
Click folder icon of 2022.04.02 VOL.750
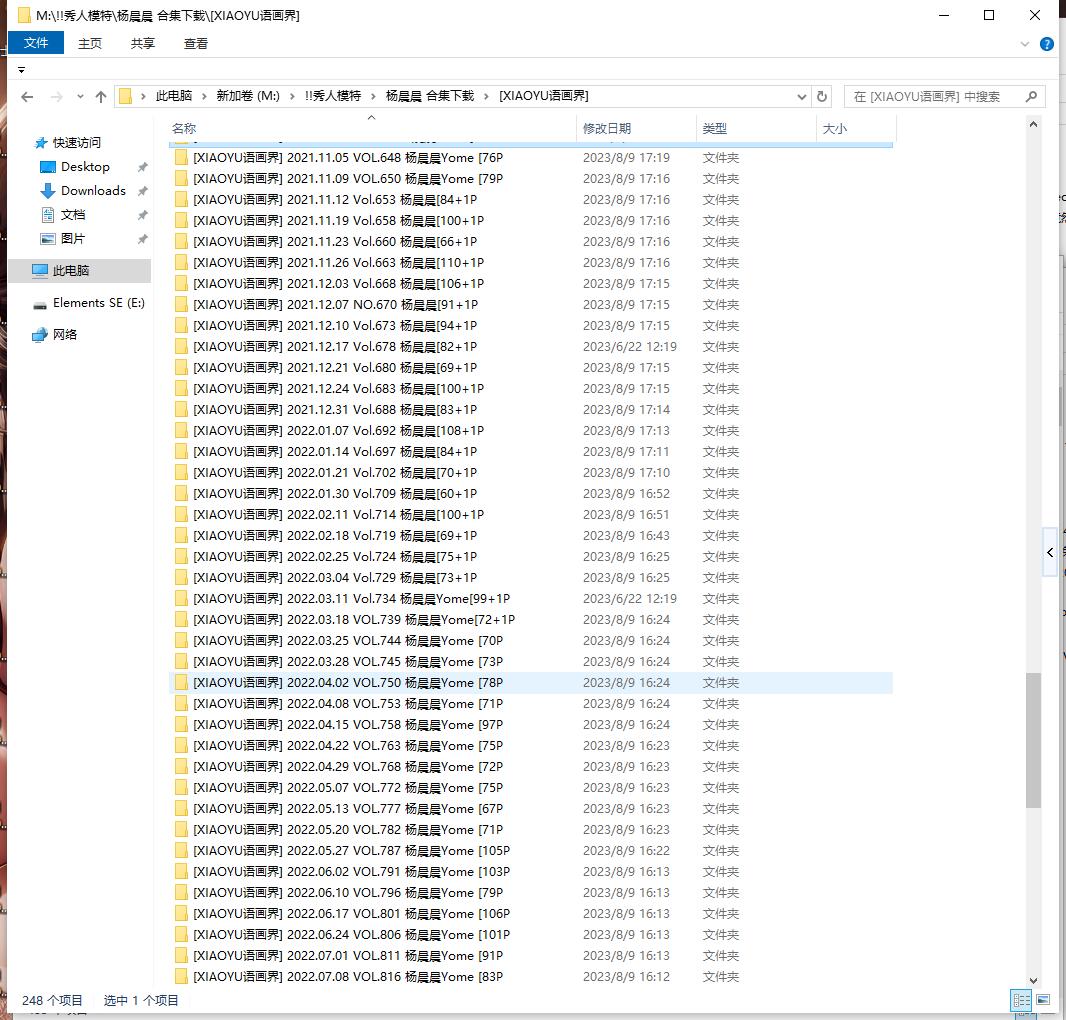(182, 683)
